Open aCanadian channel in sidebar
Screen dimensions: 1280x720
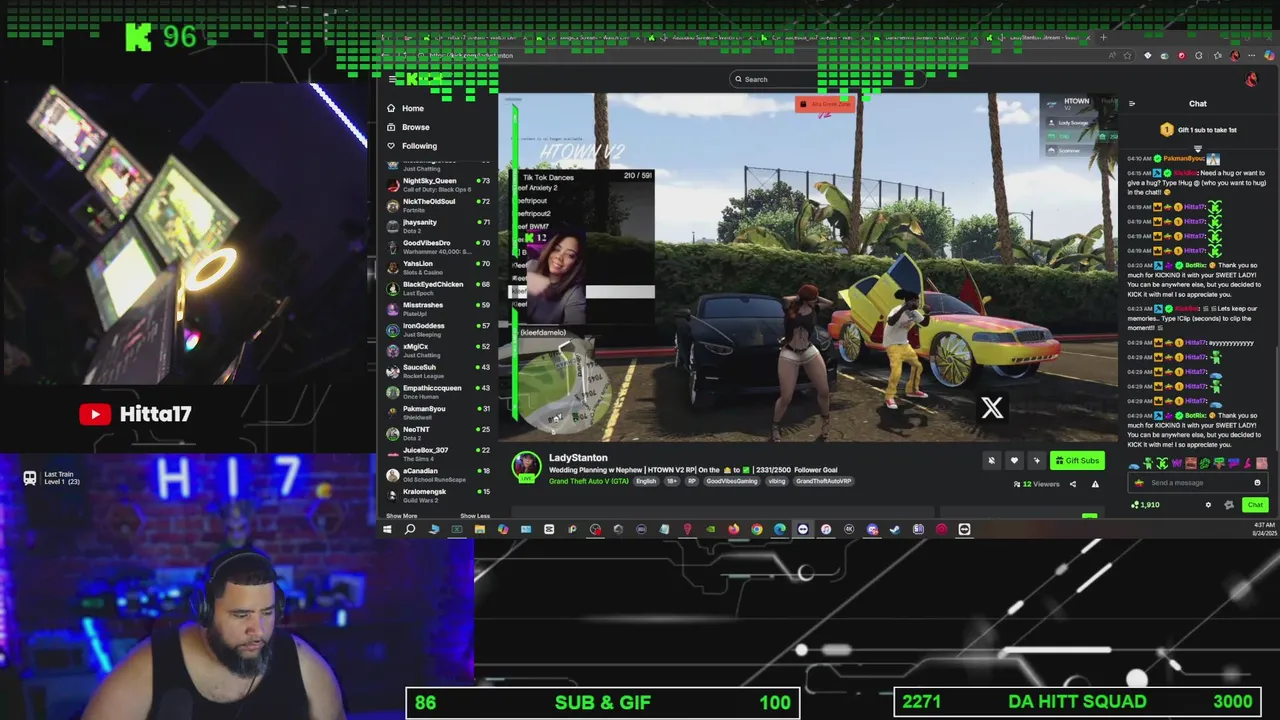click(x=438, y=474)
